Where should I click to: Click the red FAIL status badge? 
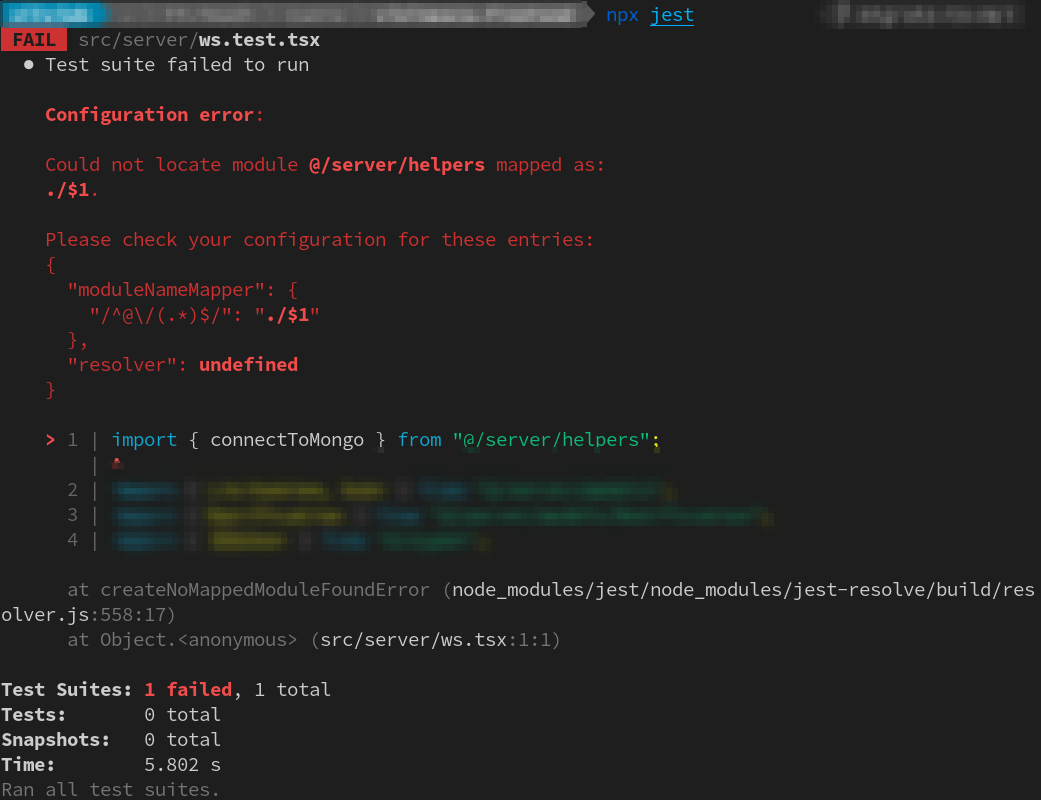click(33, 39)
